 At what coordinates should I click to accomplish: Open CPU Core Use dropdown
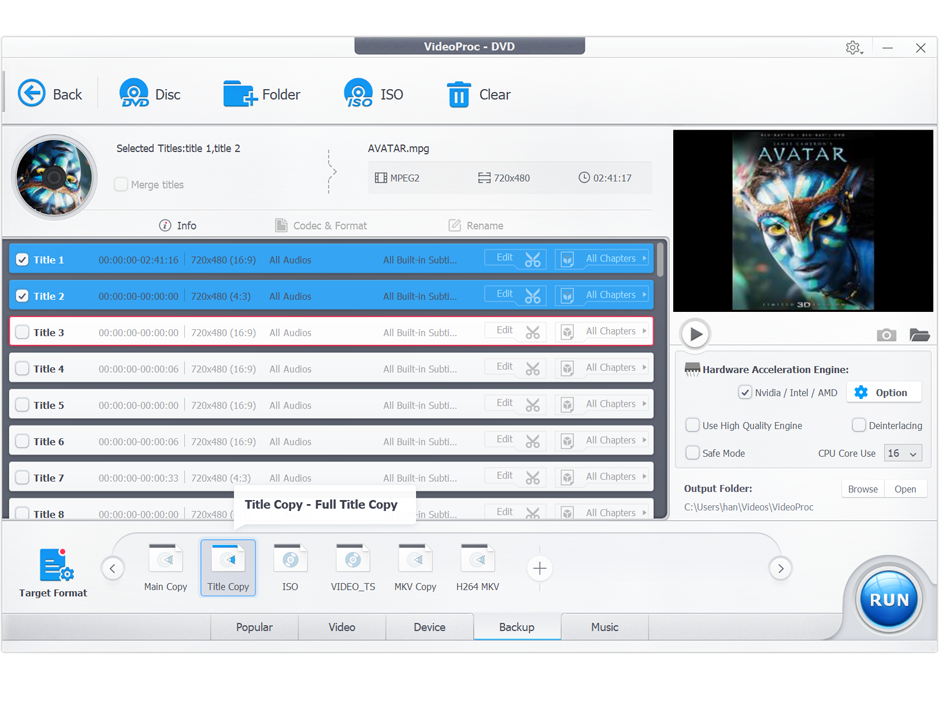point(903,453)
